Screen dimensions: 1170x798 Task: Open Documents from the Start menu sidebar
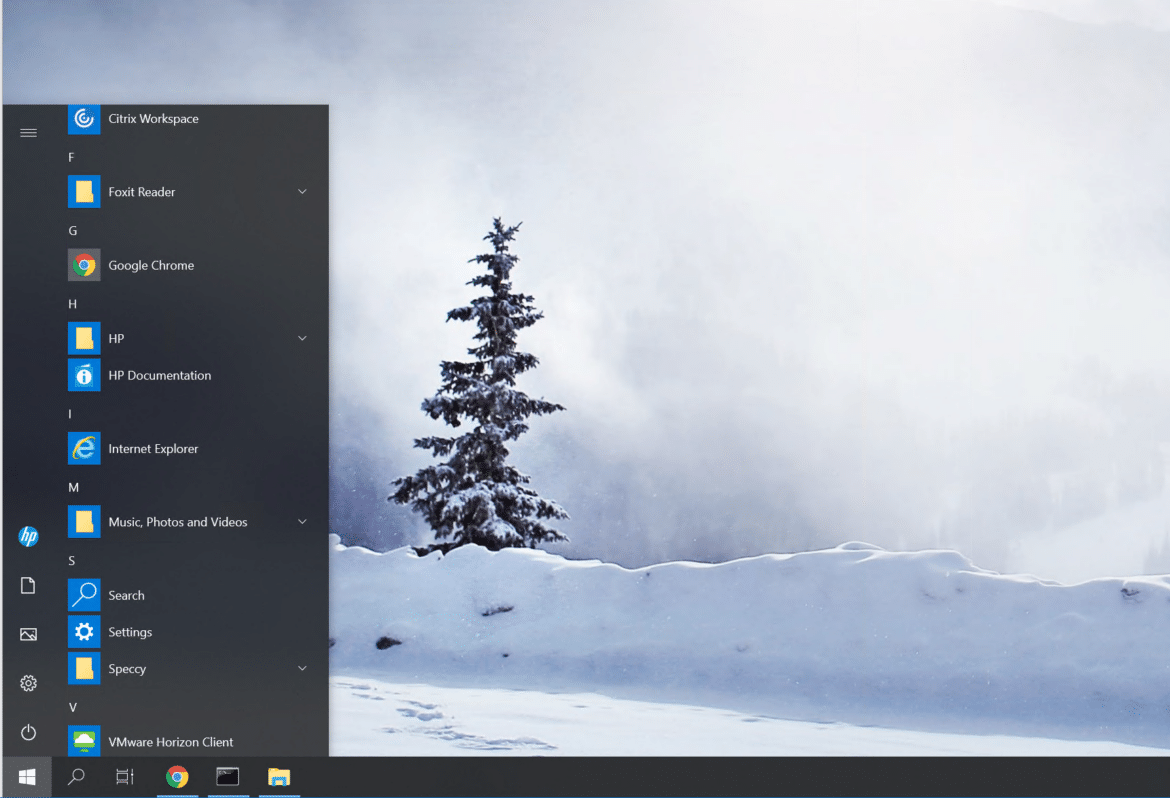[28, 585]
